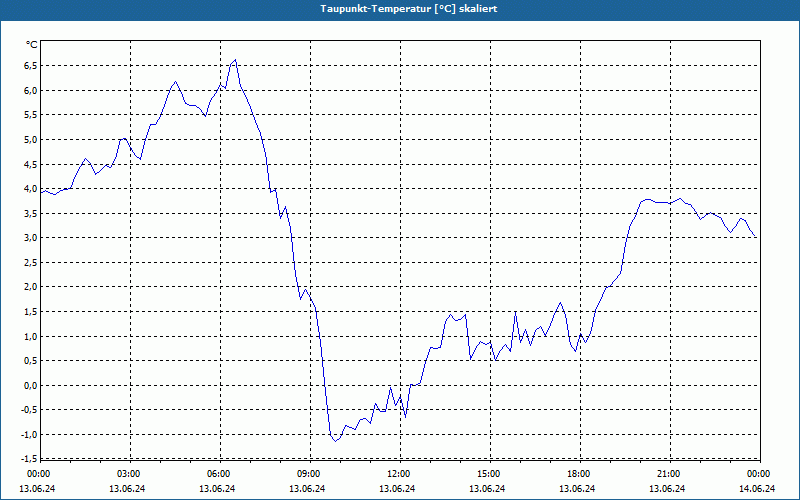Screen dimensions: 800x500
Task: Select the '13.06.24' date under 18:00
Action: (x=578, y=489)
